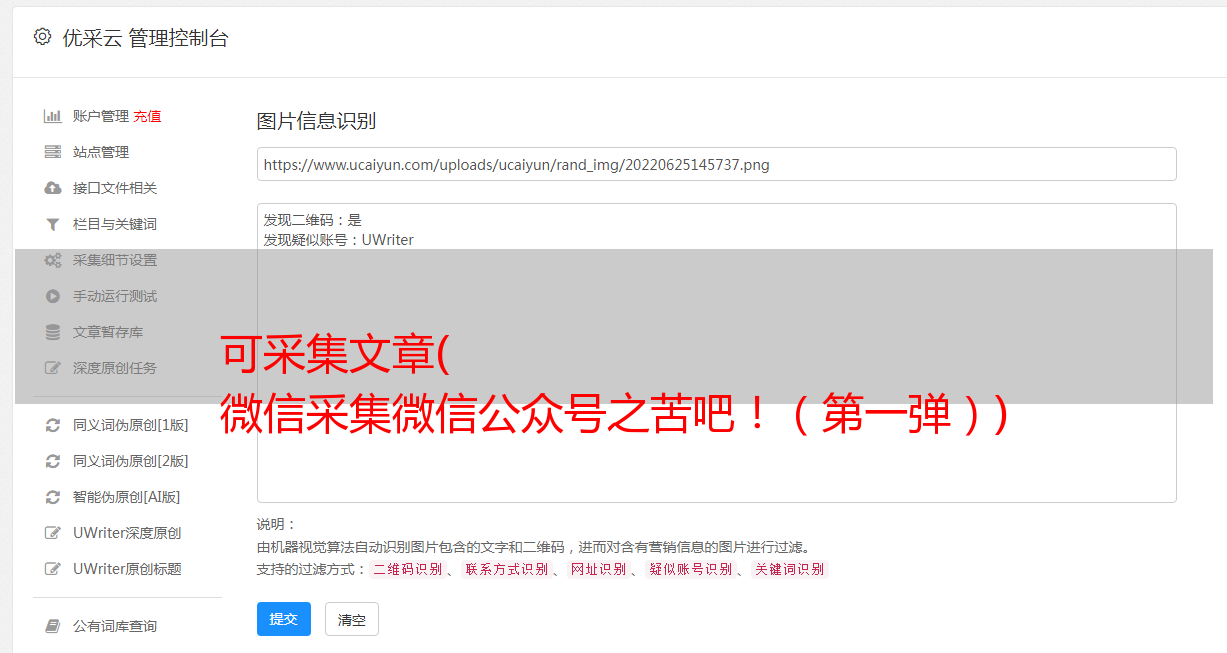Click the refresh icon for 同义词伪原创[1版]
This screenshot has width=1227, height=653.
point(53,425)
